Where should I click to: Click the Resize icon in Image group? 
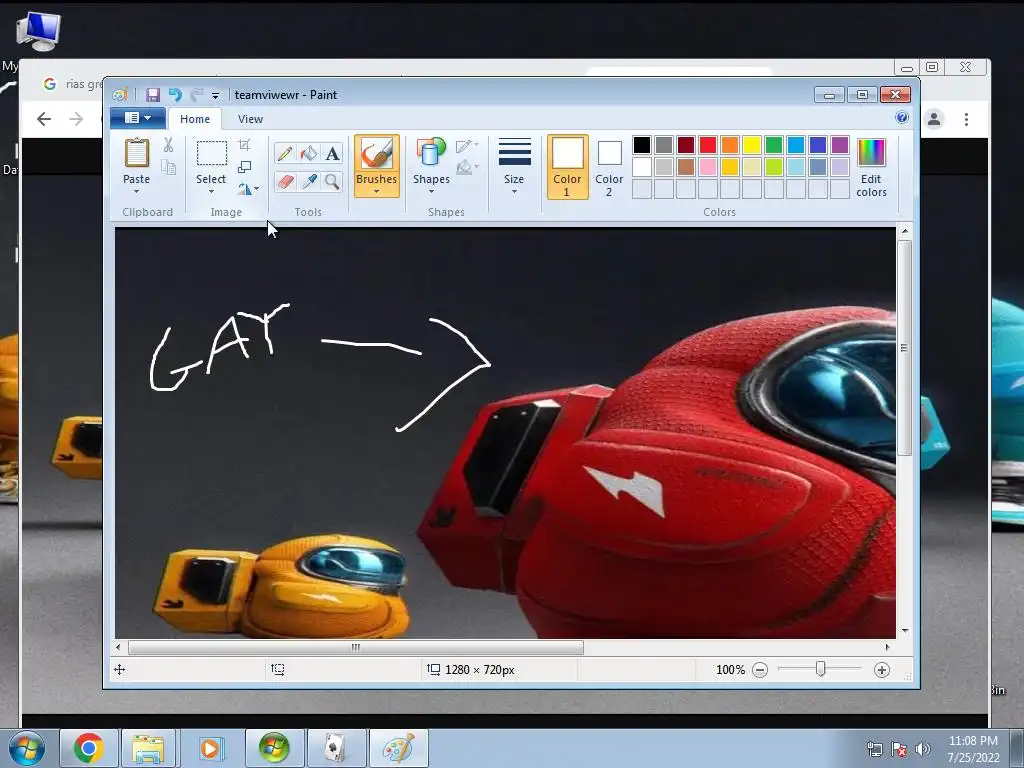244,167
